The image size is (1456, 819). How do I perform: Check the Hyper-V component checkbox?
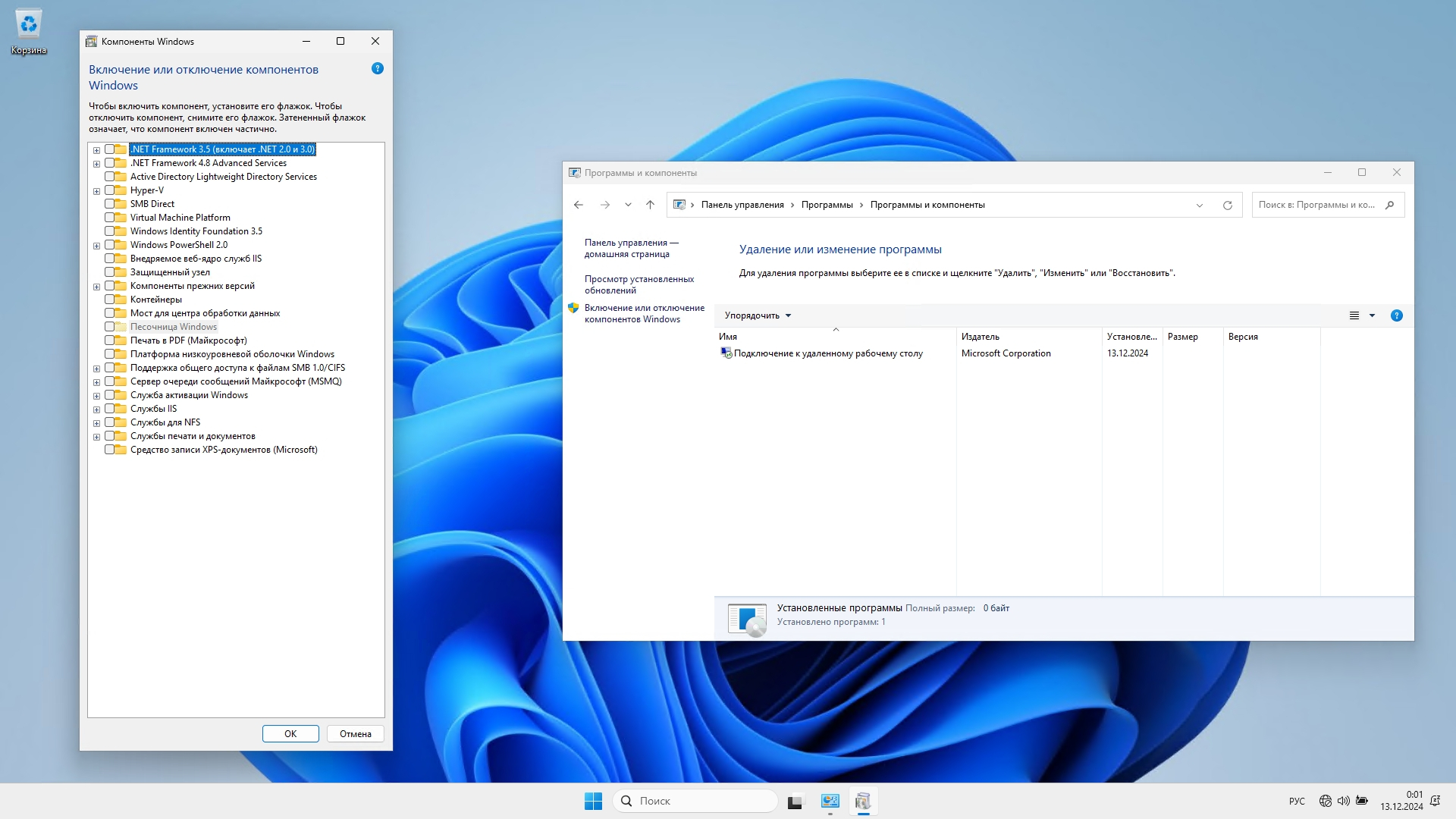tap(110, 190)
